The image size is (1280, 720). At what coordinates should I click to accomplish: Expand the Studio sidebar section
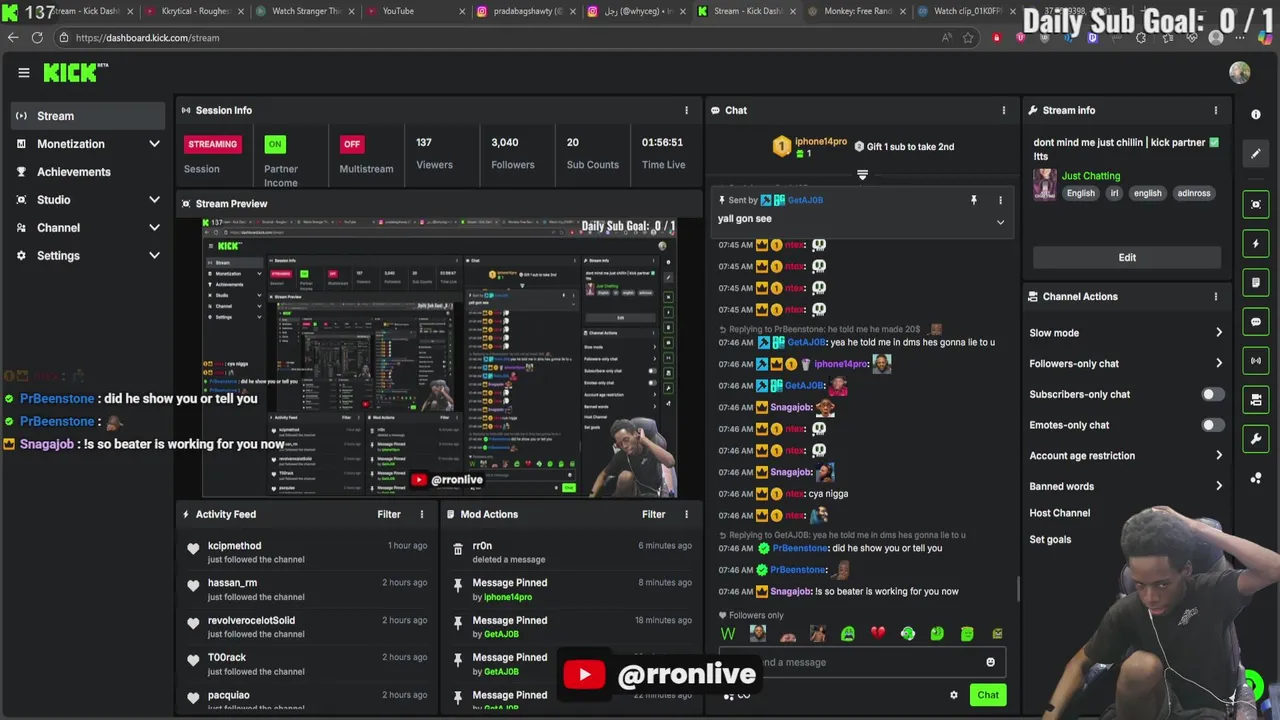[x=154, y=200]
